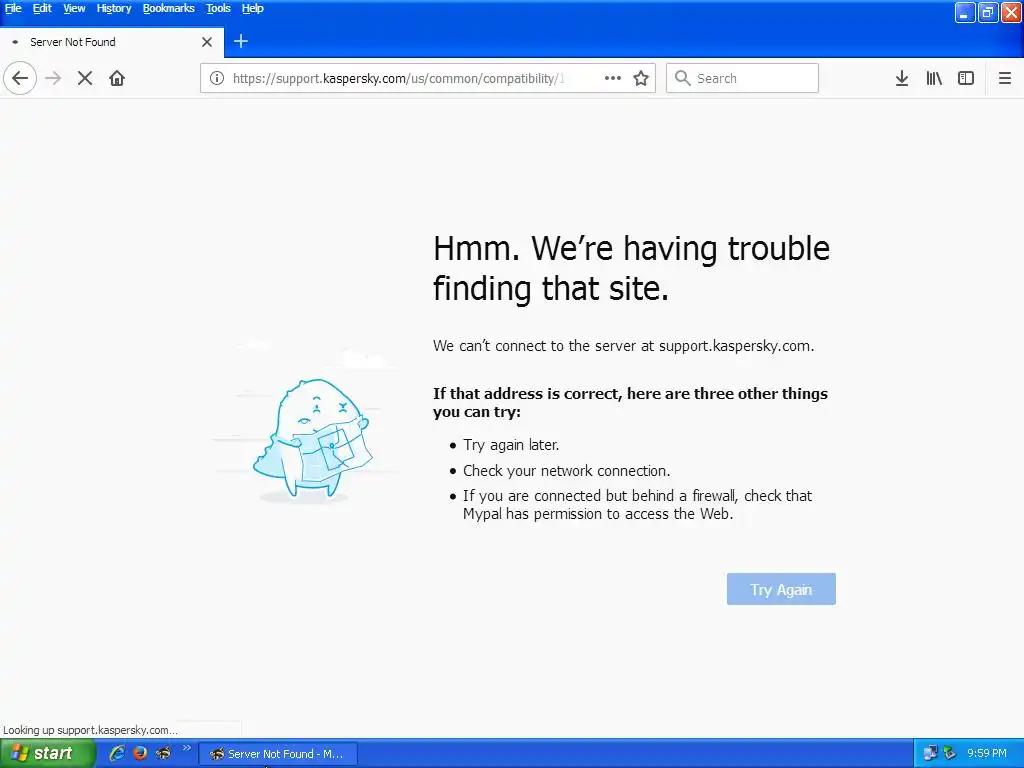Viewport: 1024px width, 768px height.
Task: Show site information icon in address bar
Action: pyautogui.click(x=217, y=78)
